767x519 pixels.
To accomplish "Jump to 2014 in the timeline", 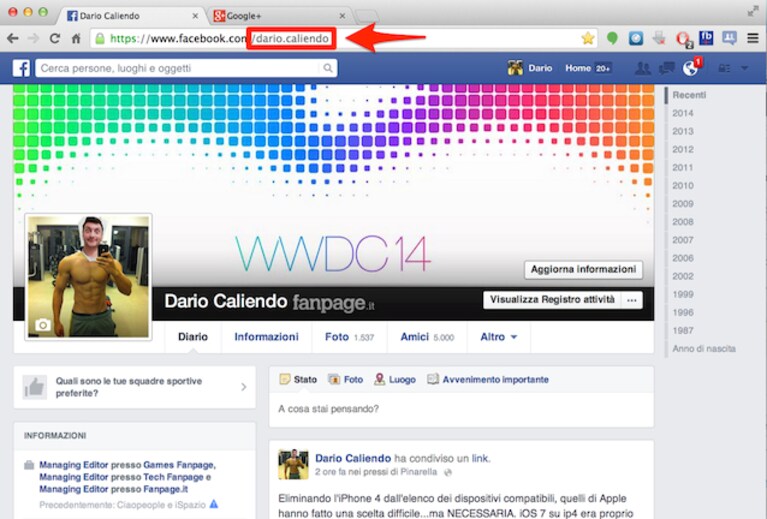I will pyautogui.click(x=682, y=113).
